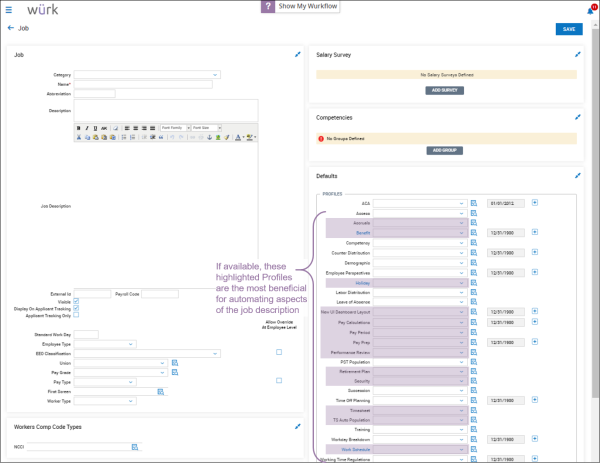Insert anchor in editor toolbar
This screenshot has width=600, height=463.
pos(209,137)
